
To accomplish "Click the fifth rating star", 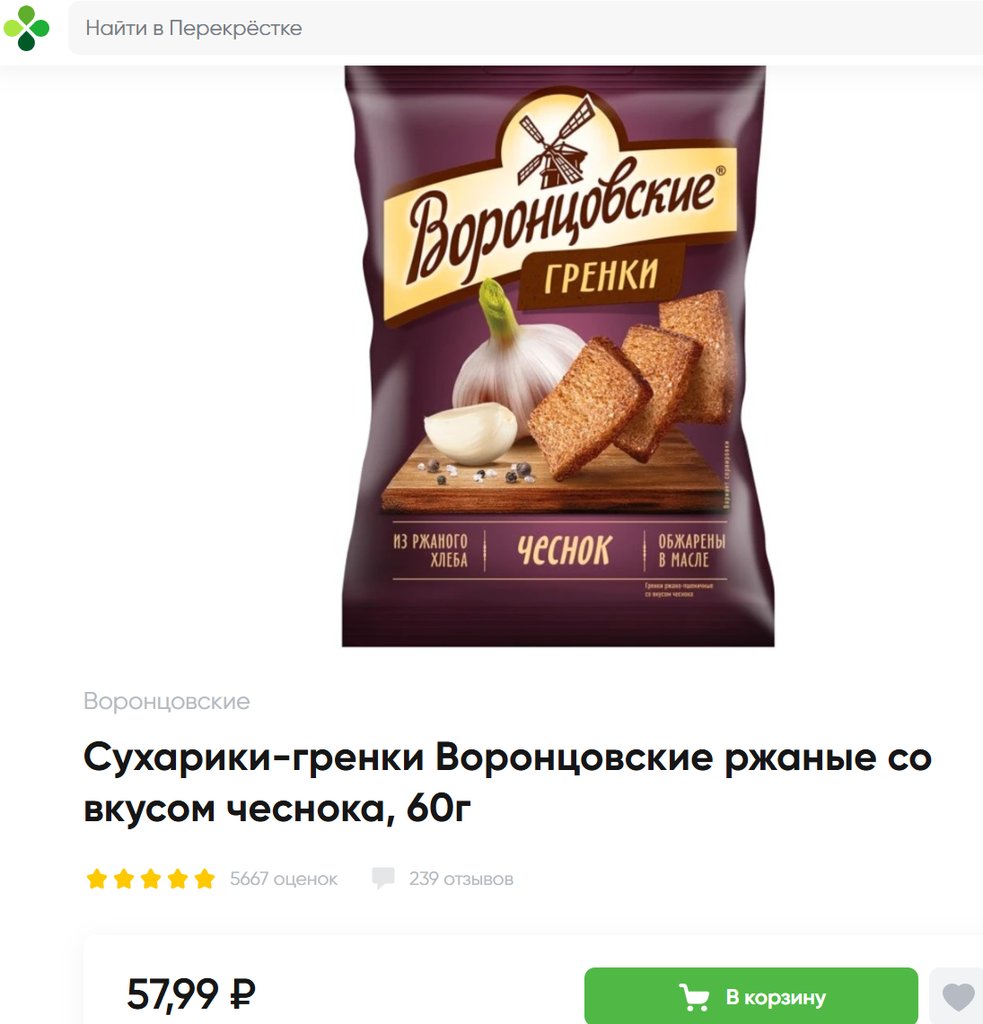I will pyautogui.click(x=204, y=878).
